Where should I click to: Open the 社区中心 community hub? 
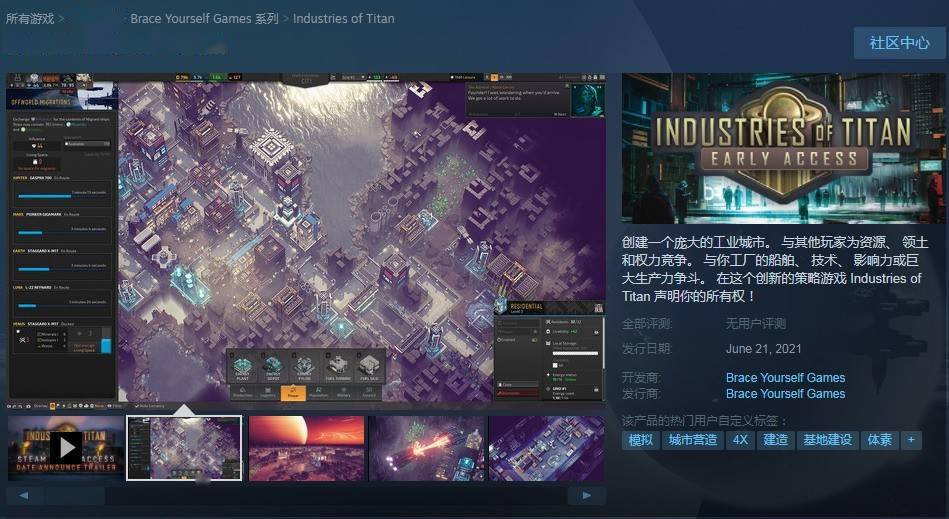click(x=899, y=43)
